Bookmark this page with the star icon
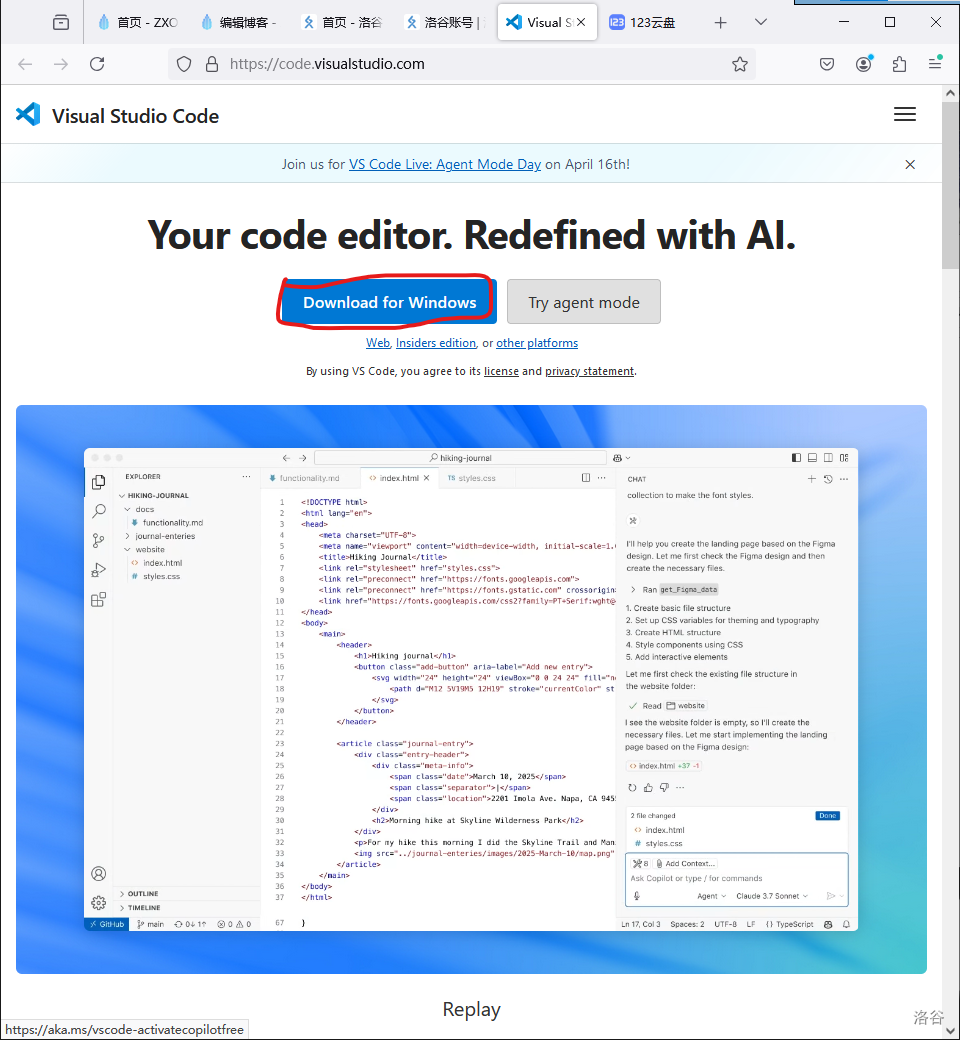 click(x=739, y=64)
